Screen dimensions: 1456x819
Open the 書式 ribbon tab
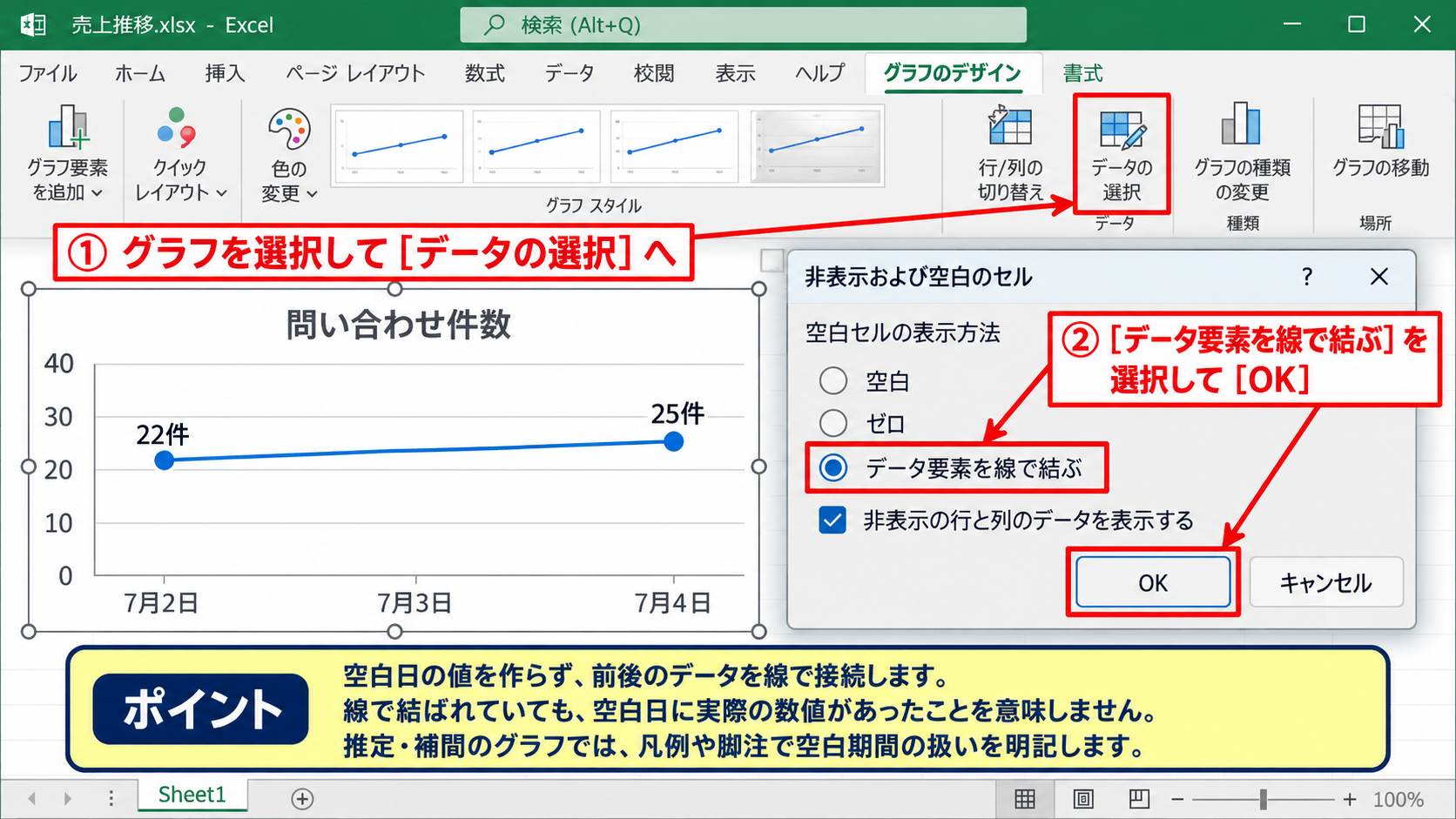pos(1082,73)
